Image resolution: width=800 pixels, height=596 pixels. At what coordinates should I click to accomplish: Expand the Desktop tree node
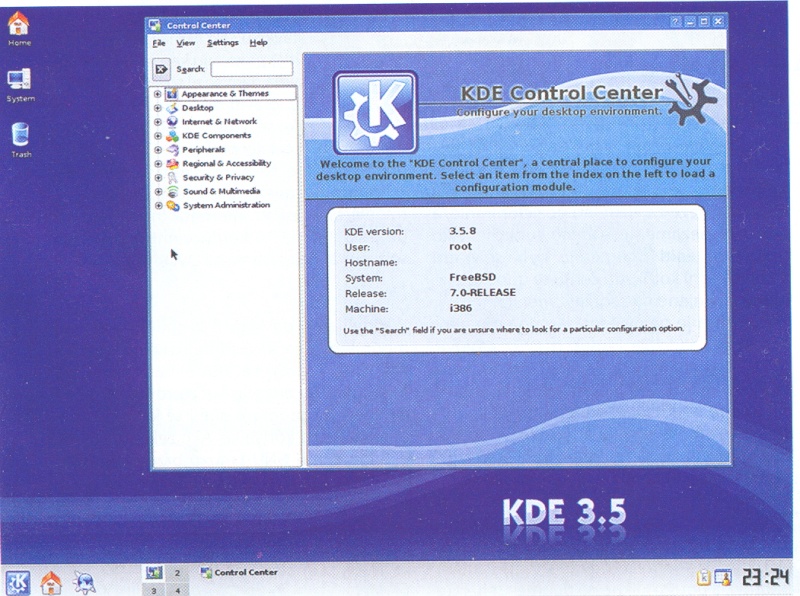tap(157, 108)
